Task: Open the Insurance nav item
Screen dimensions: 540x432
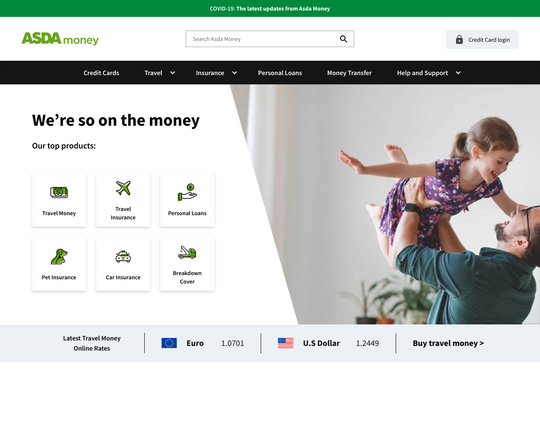Action: pyautogui.click(x=210, y=73)
